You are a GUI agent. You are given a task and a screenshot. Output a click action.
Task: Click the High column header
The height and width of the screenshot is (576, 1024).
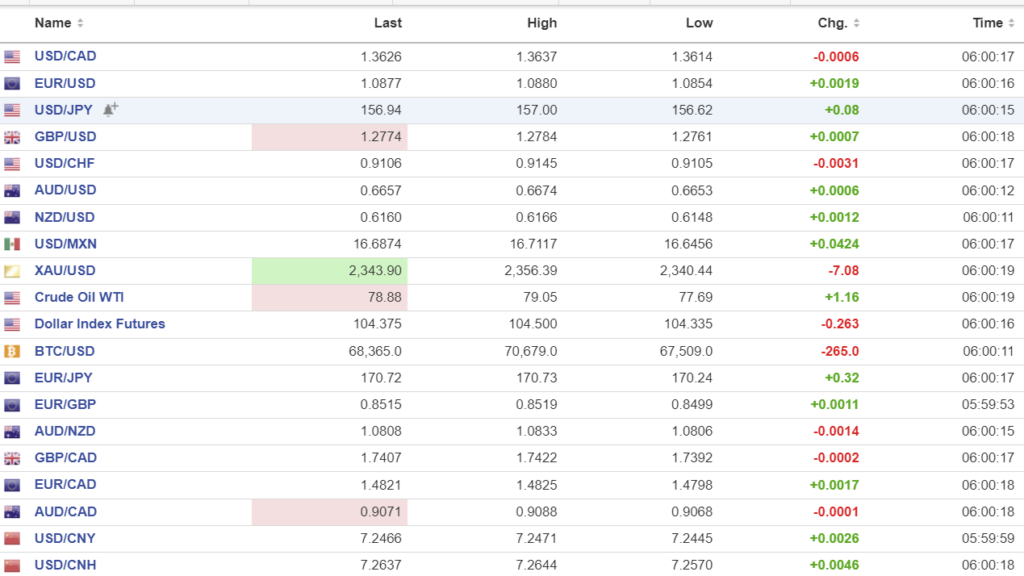click(x=542, y=23)
